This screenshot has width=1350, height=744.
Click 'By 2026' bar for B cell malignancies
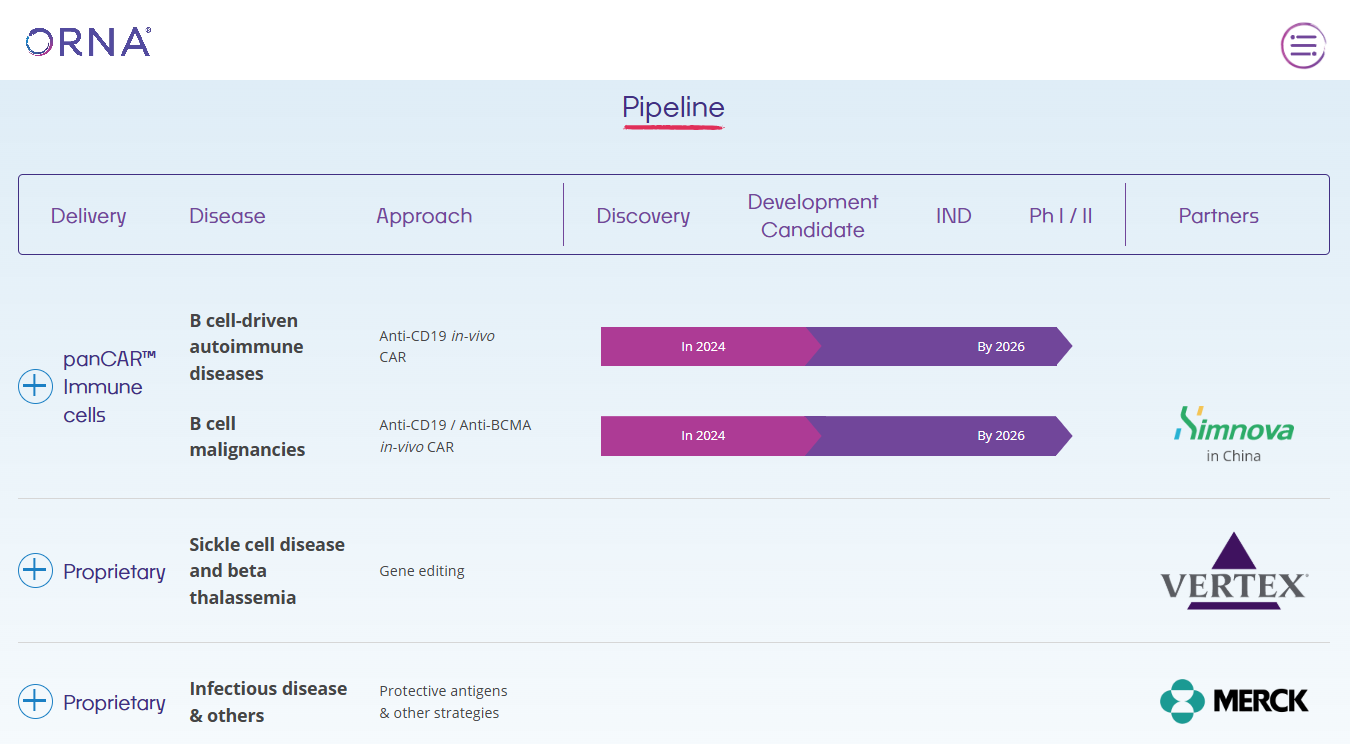pos(1000,436)
